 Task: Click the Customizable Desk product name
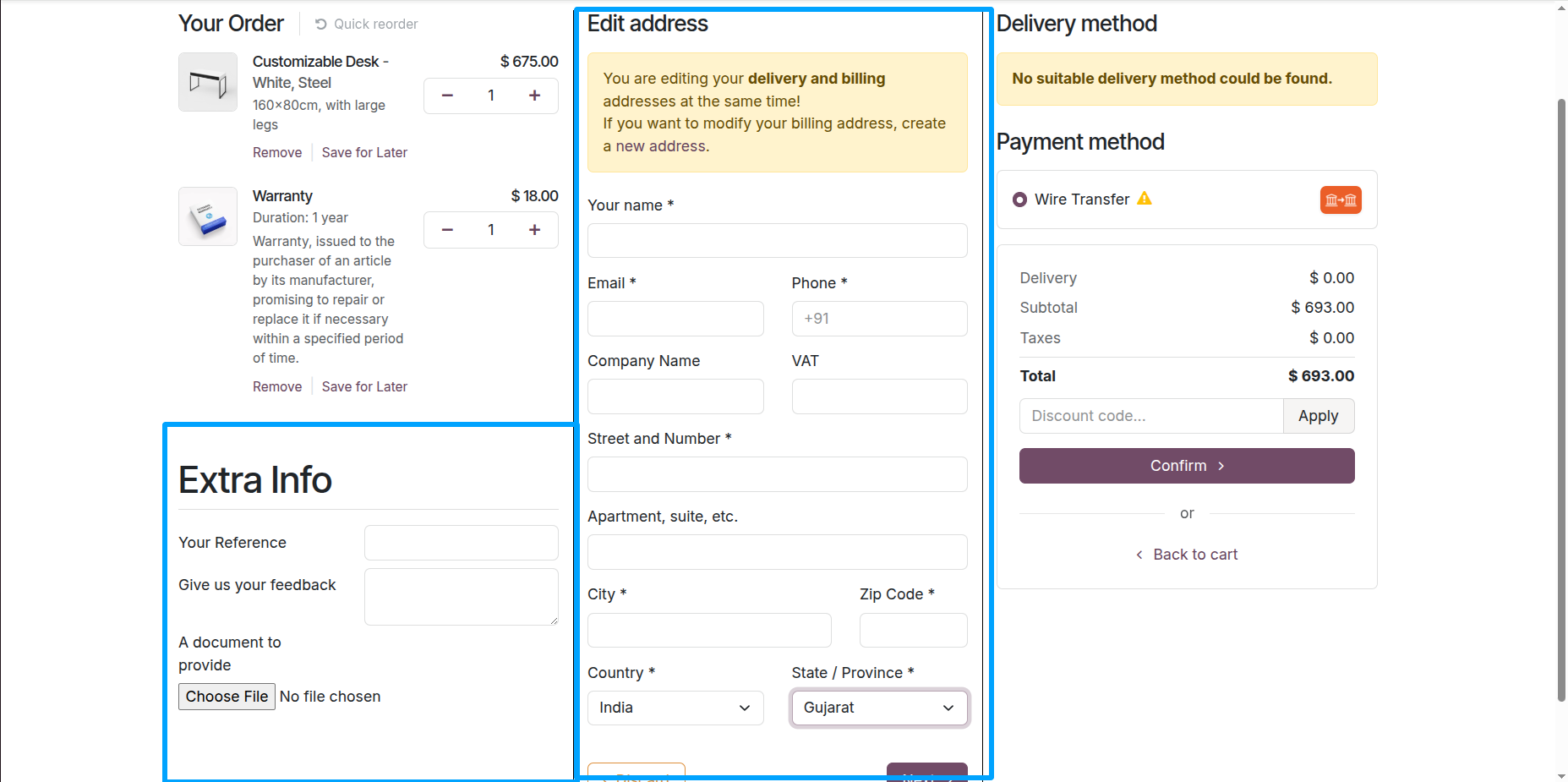(320, 72)
